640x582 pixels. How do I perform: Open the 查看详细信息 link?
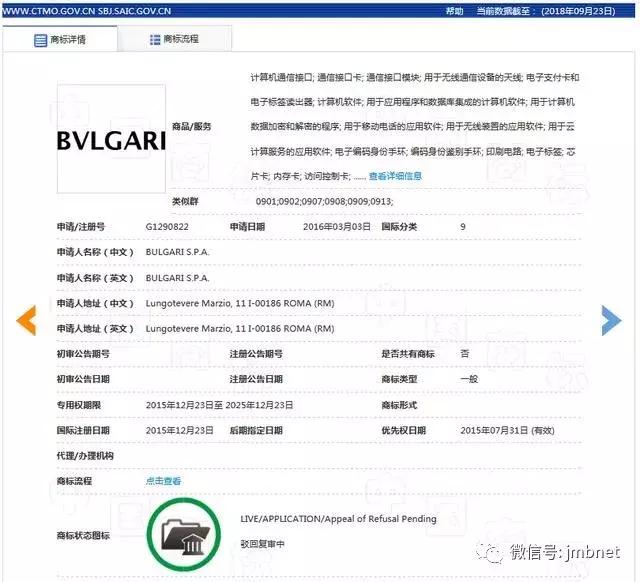[395, 176]
